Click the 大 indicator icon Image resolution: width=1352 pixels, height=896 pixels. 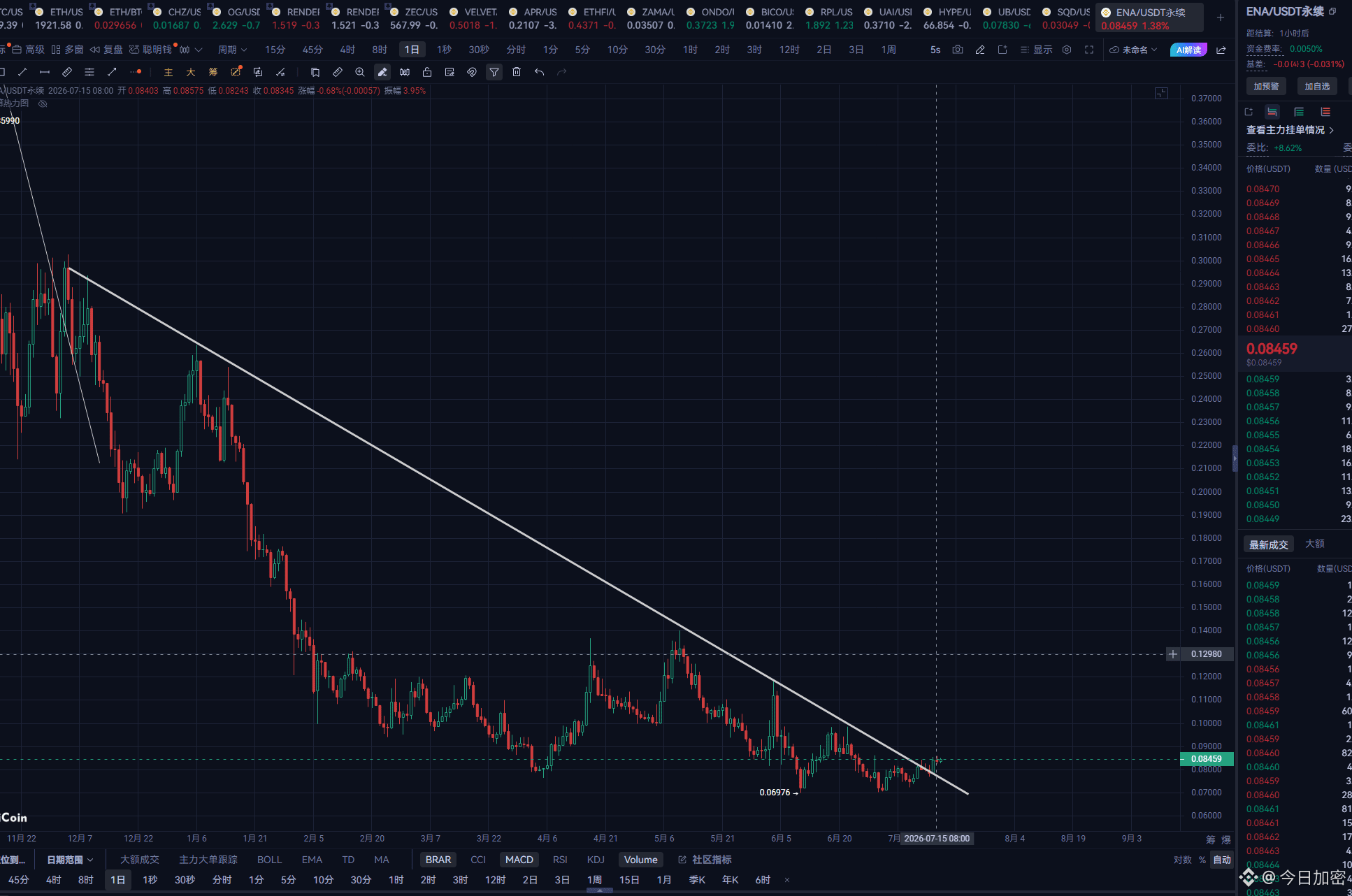(x=190, y=72)
